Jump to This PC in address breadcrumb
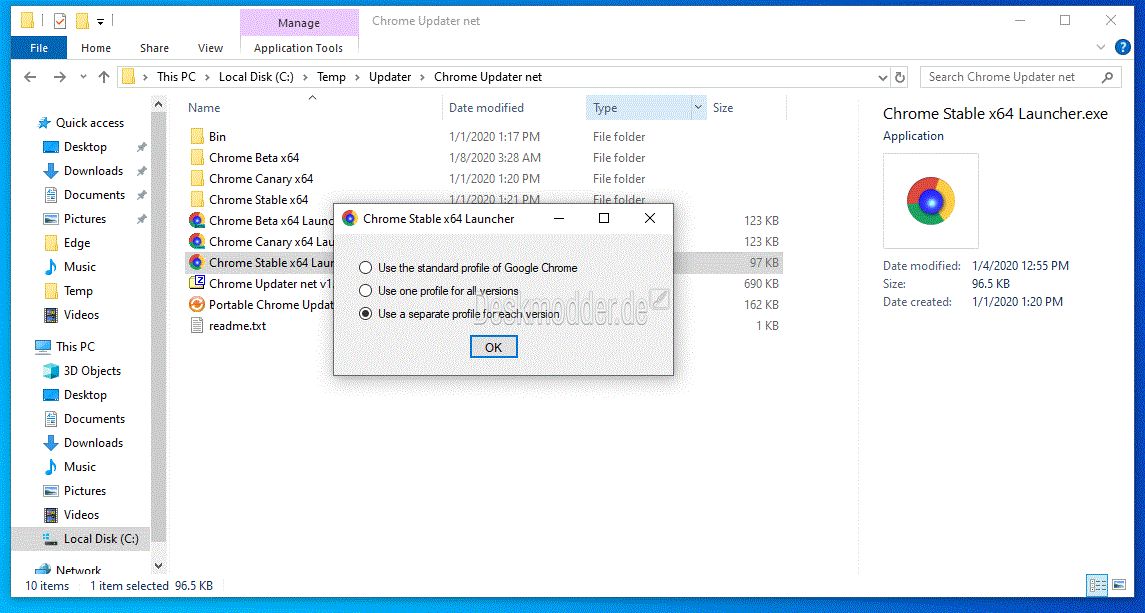This screenshot has width=1145, height=613. [176, 77]
